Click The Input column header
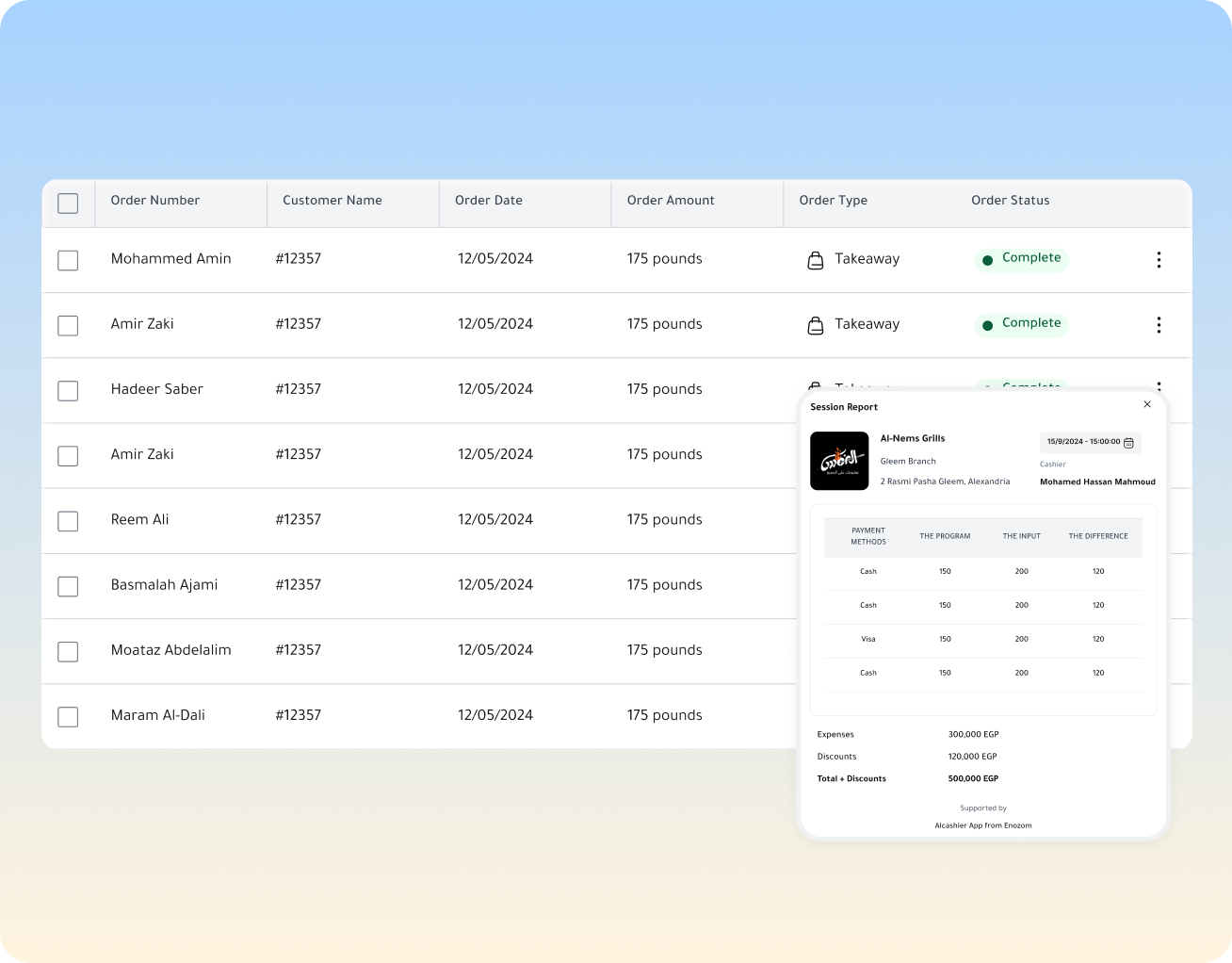 (1022, 536)
